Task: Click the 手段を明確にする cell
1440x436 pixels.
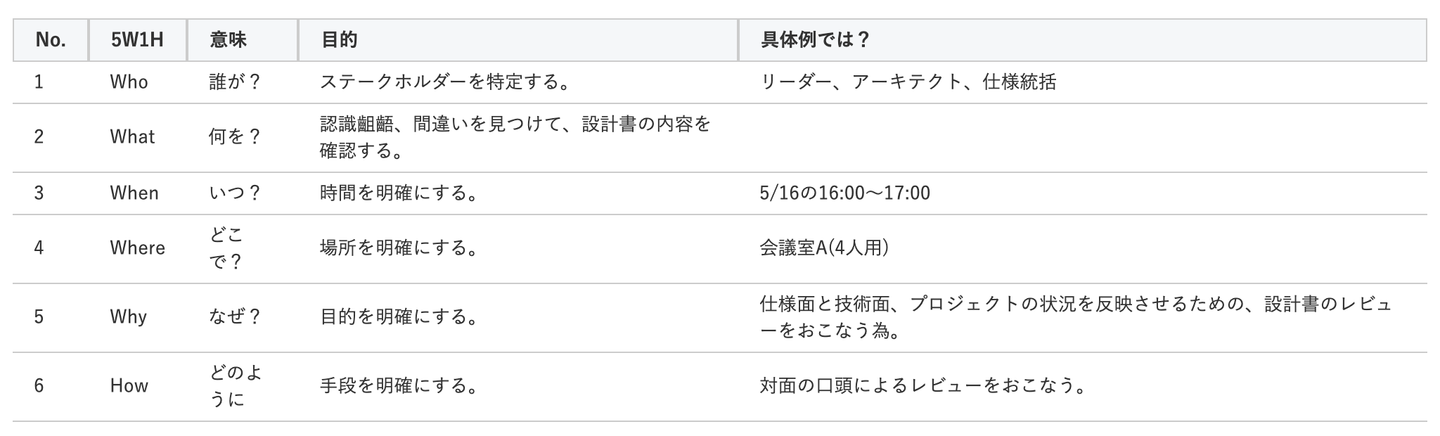Action: pos(398,386)
